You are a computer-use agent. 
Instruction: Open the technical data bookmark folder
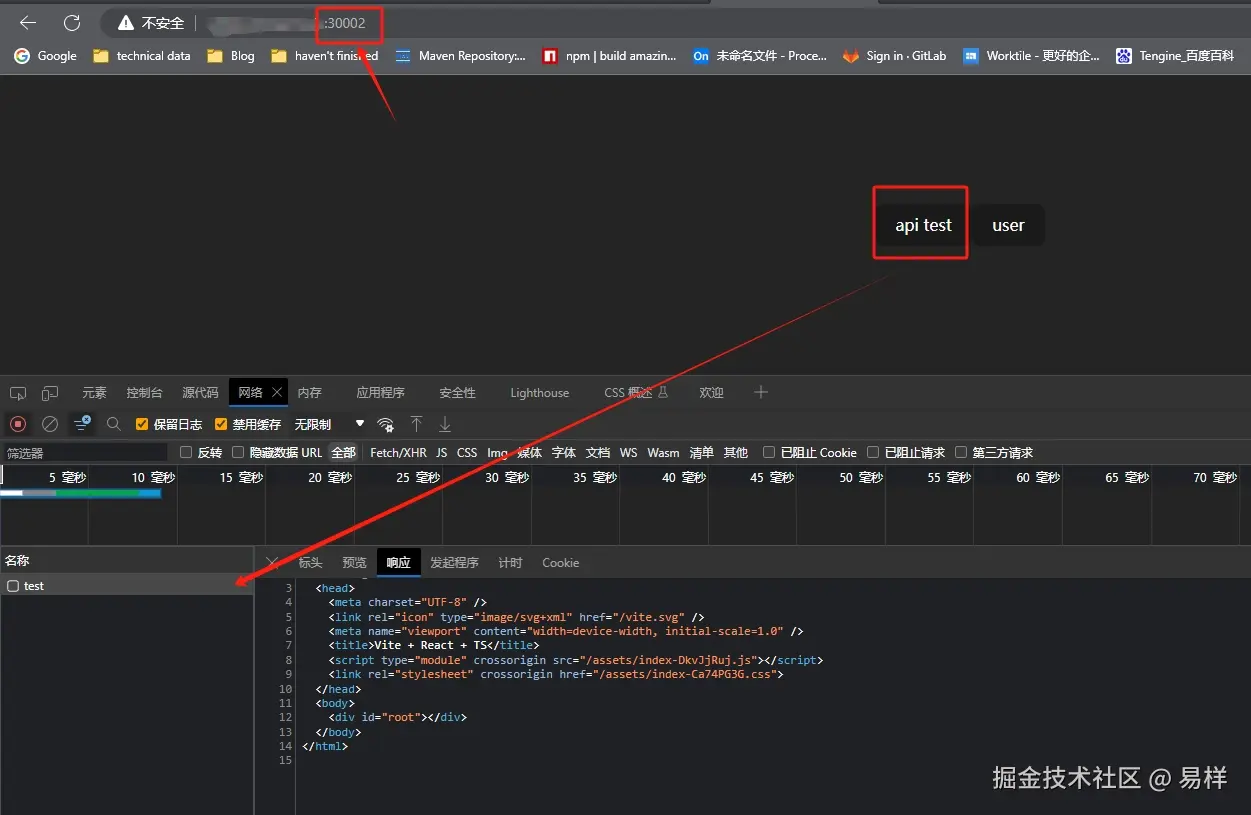[x=141, y=56]
